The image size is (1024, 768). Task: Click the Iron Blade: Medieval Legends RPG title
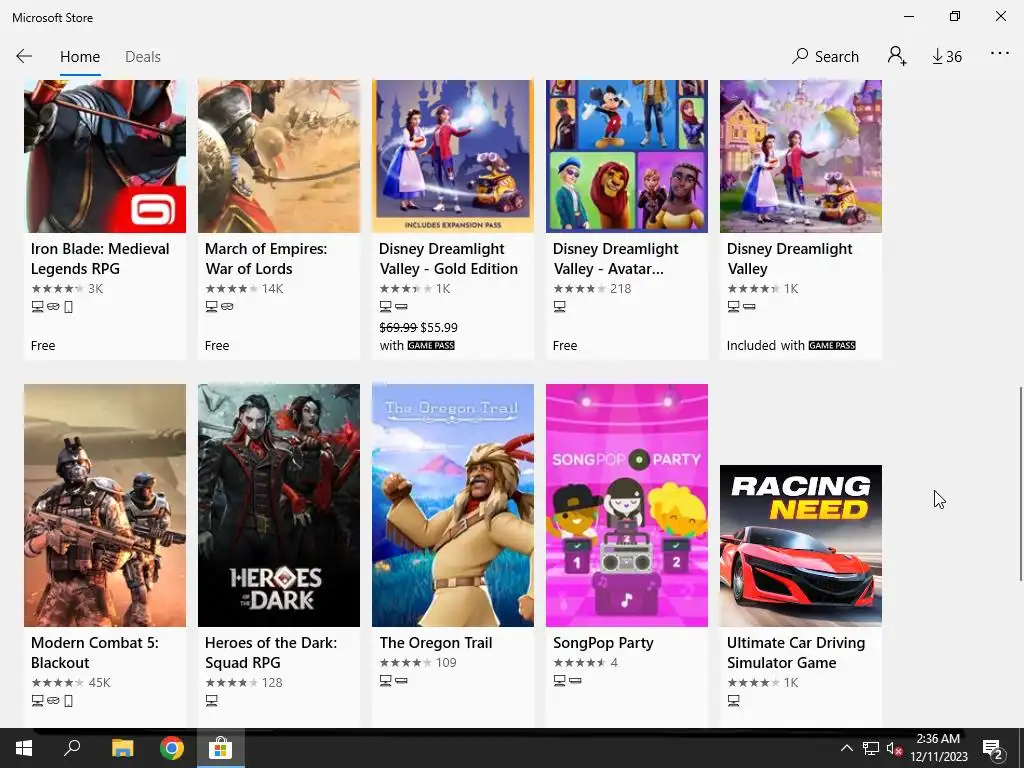(x=100, y=259)
